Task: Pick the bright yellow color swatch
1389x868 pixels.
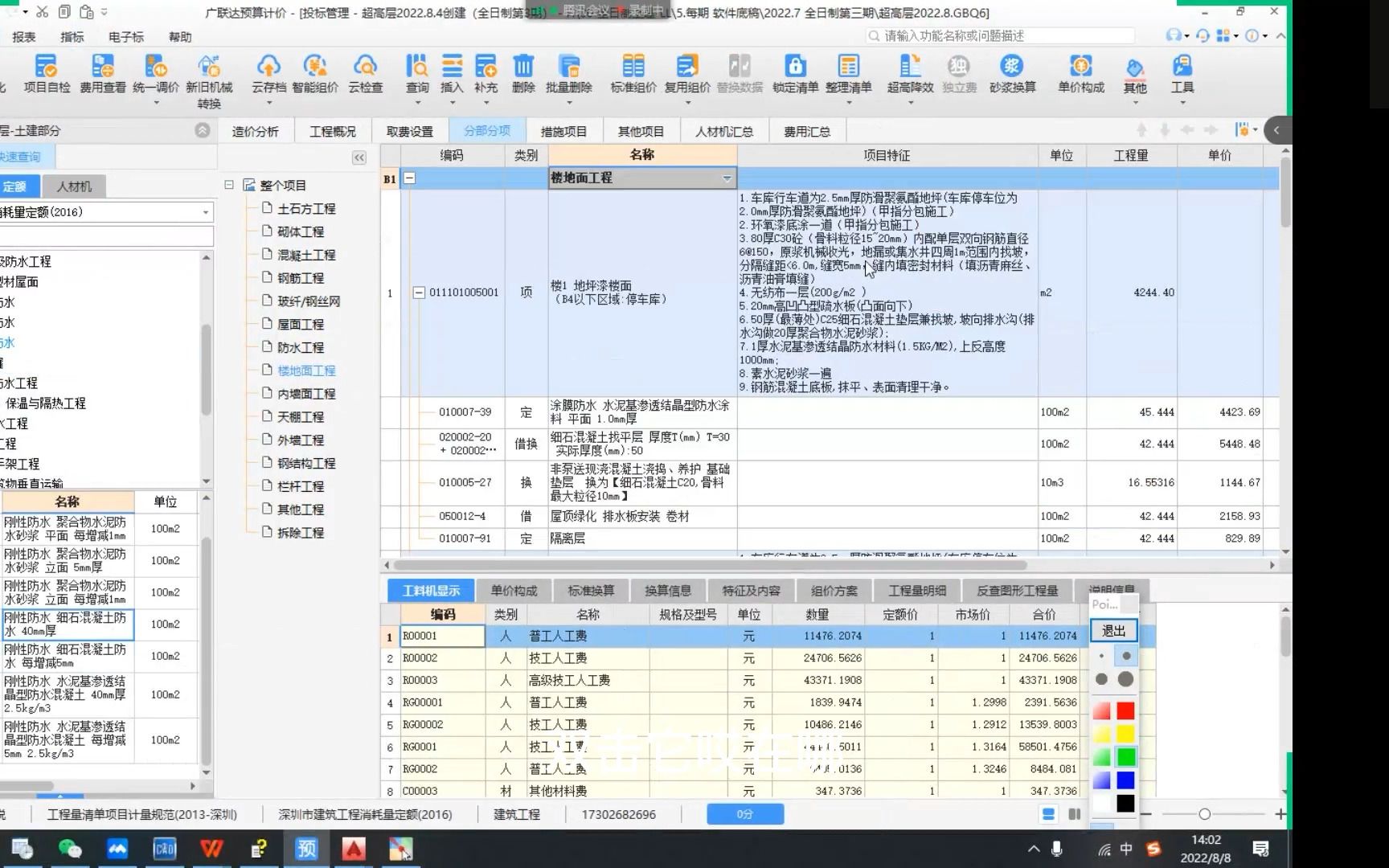Action: [x=1125, y=734]
